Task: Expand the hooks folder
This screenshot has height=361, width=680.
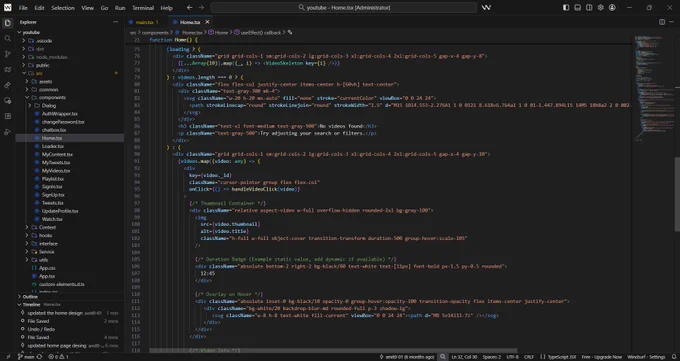Action: point(27,236)
